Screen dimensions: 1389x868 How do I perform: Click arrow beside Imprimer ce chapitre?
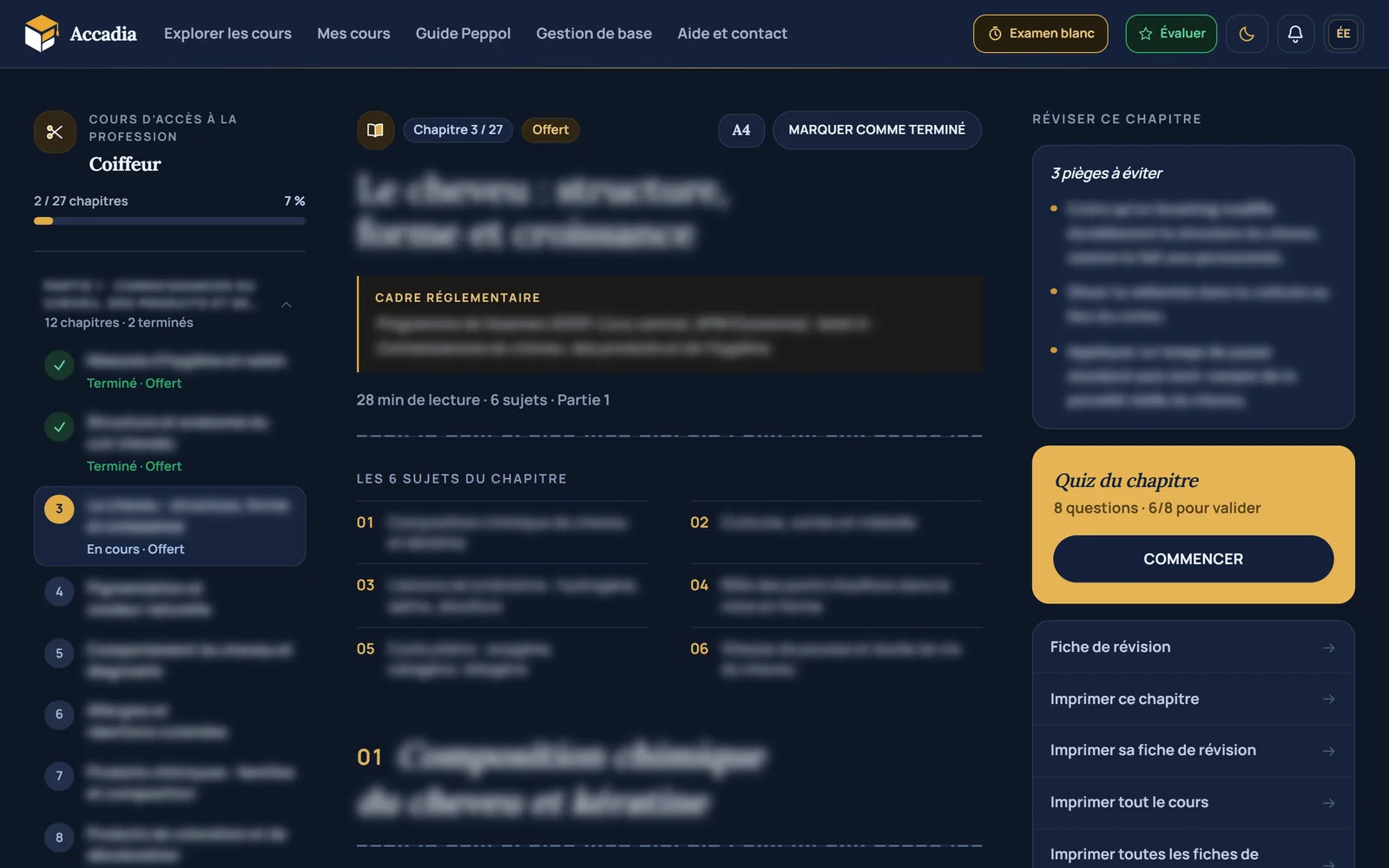(1328, 700)
